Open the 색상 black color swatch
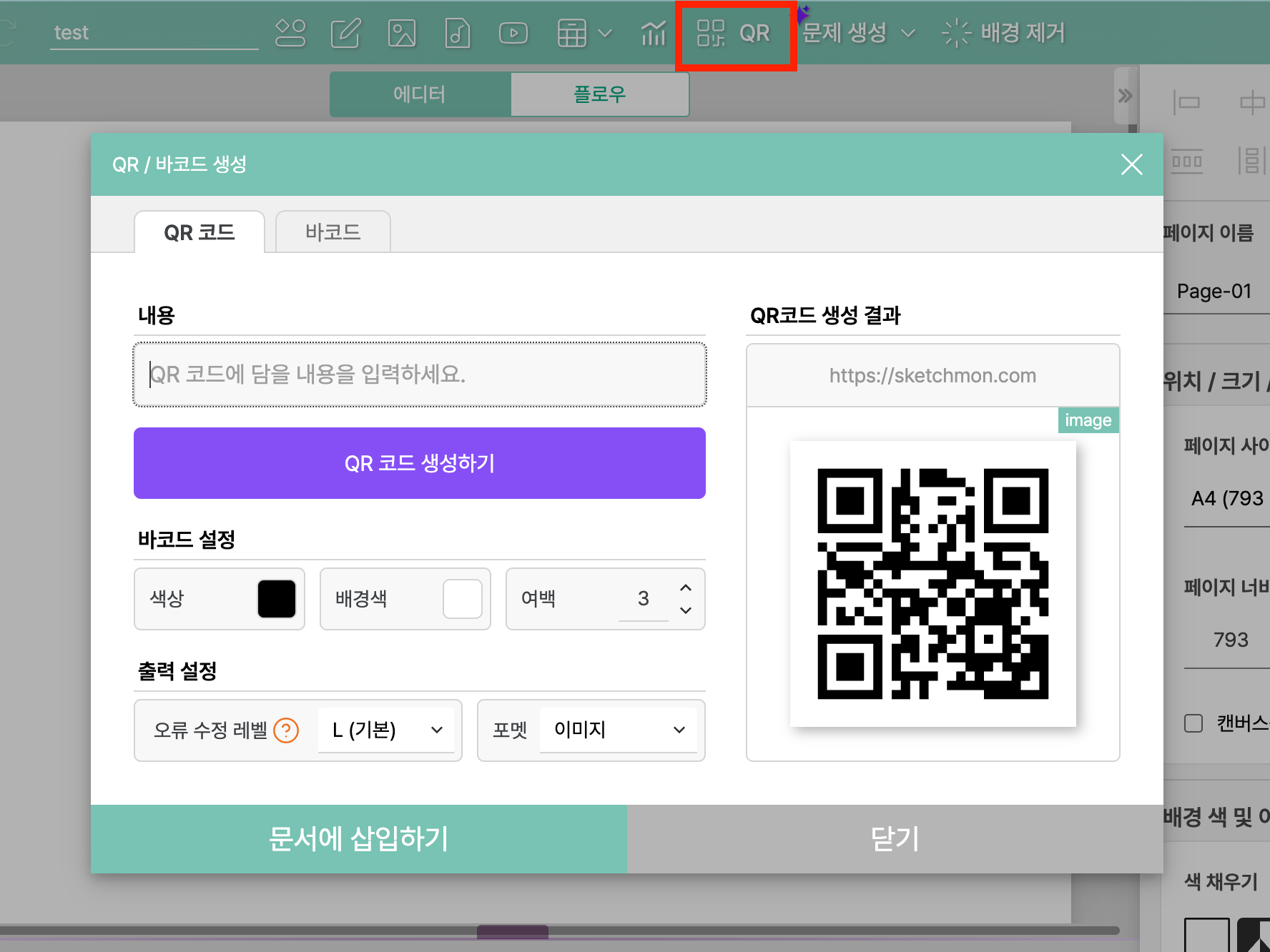The height and width of the screenshot is (952, 1270). pyautogui.click(x=277, y=599)
